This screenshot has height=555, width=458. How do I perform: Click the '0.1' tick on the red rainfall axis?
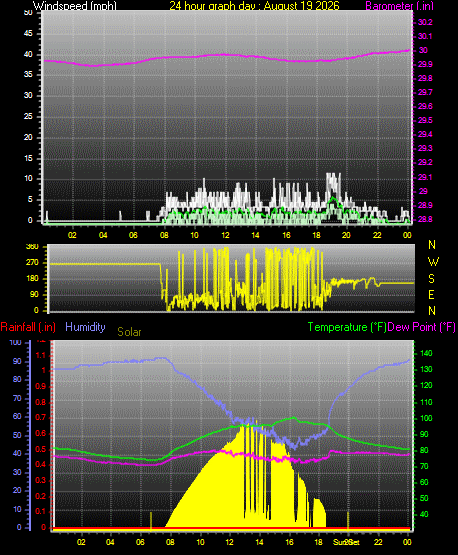tap(41, 511)
